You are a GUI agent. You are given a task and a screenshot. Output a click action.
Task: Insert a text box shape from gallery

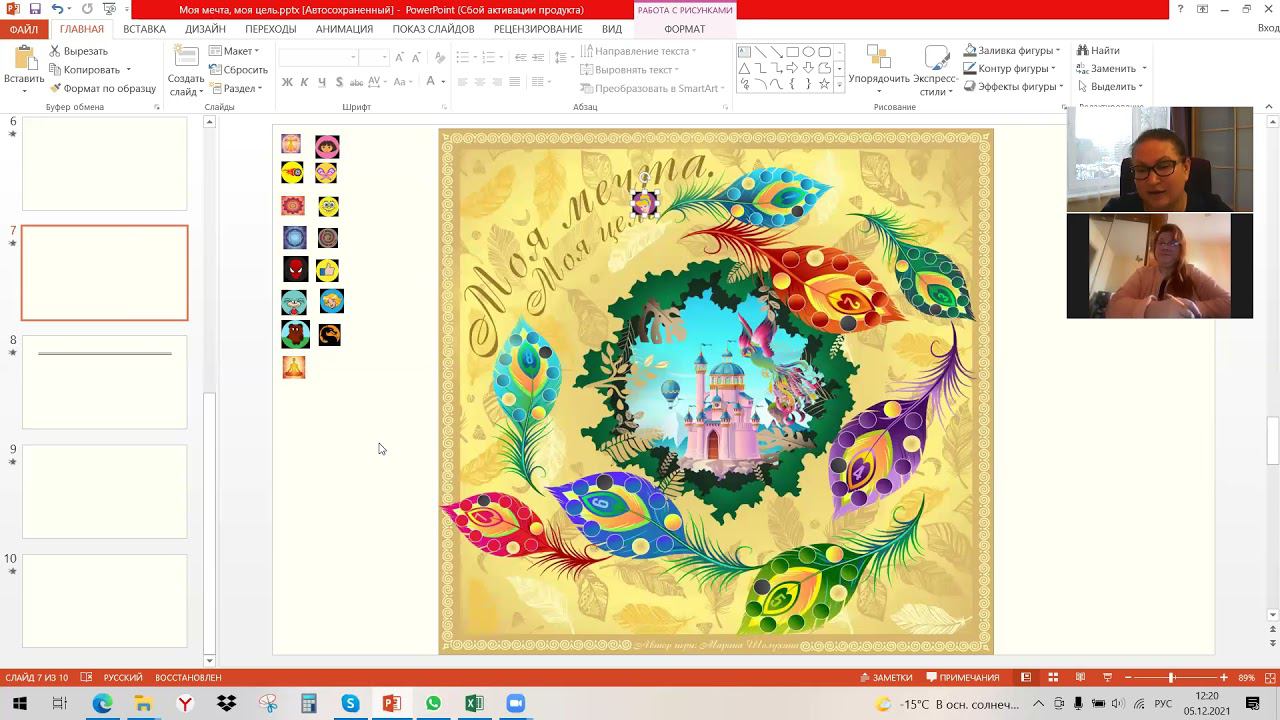[x=744, y=52]
